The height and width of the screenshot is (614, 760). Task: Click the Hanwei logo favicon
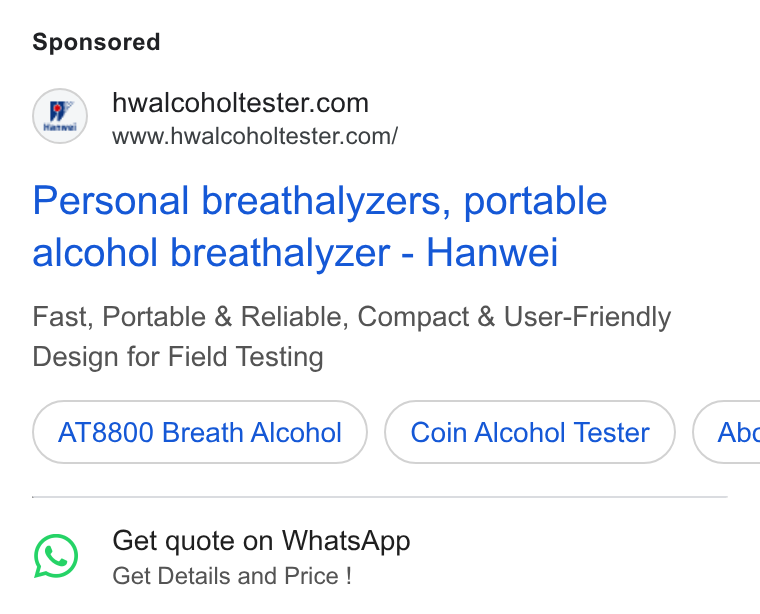60,116
